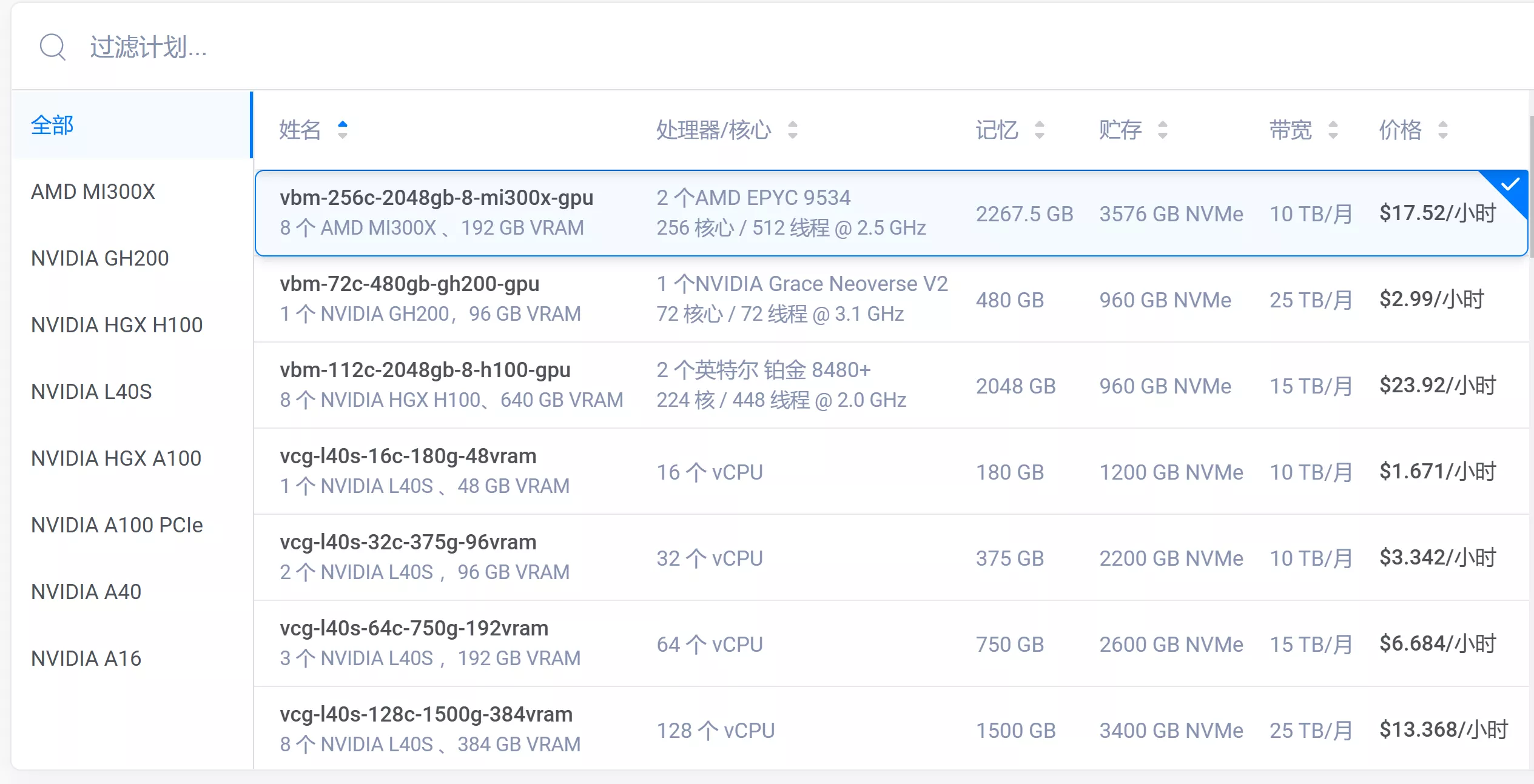Screen dimensions: 1534x784
Task: Click the 过滤计划 search field
Action: [x=149, y=49]
